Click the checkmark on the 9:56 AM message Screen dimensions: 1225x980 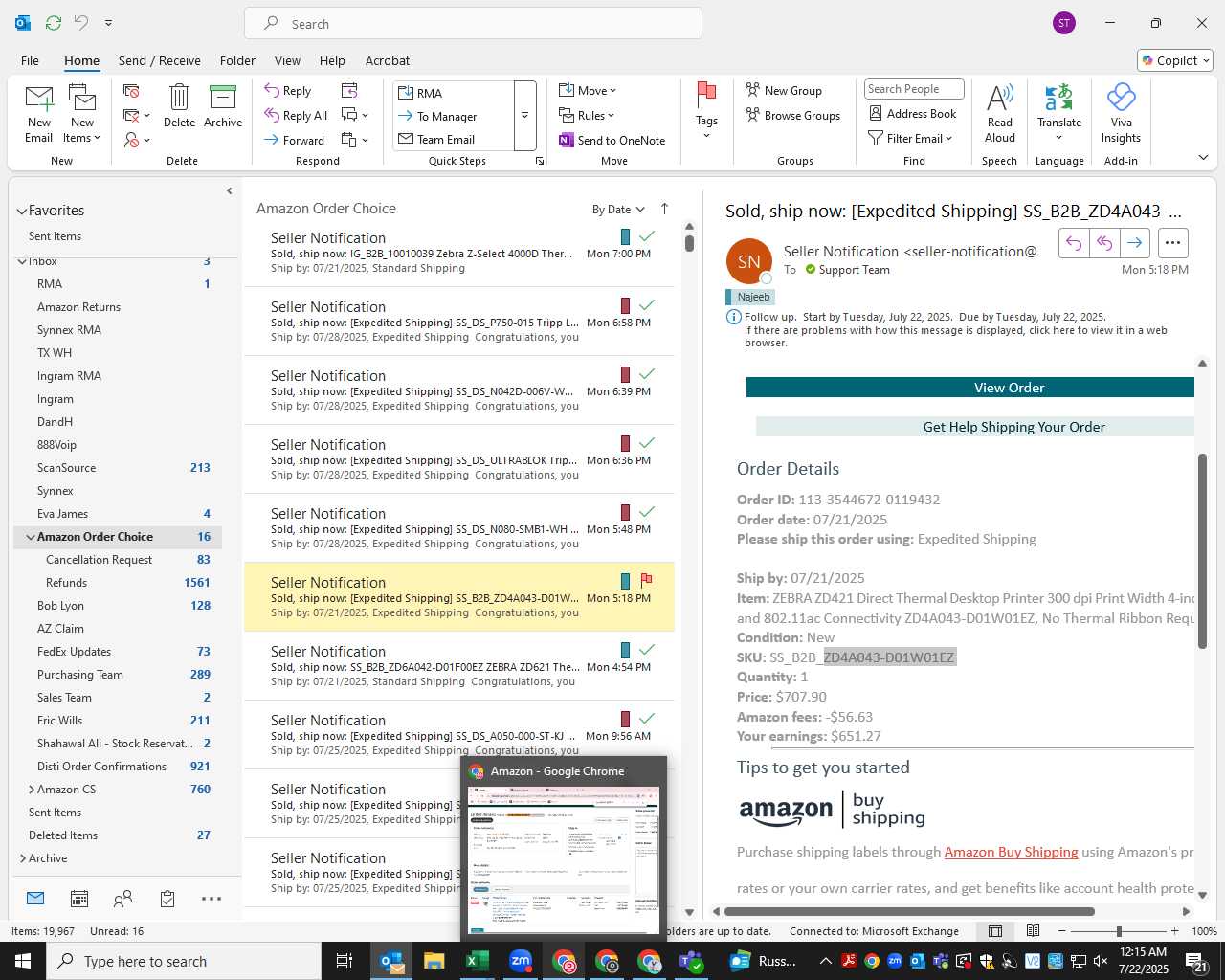click(x=647, y=718)
